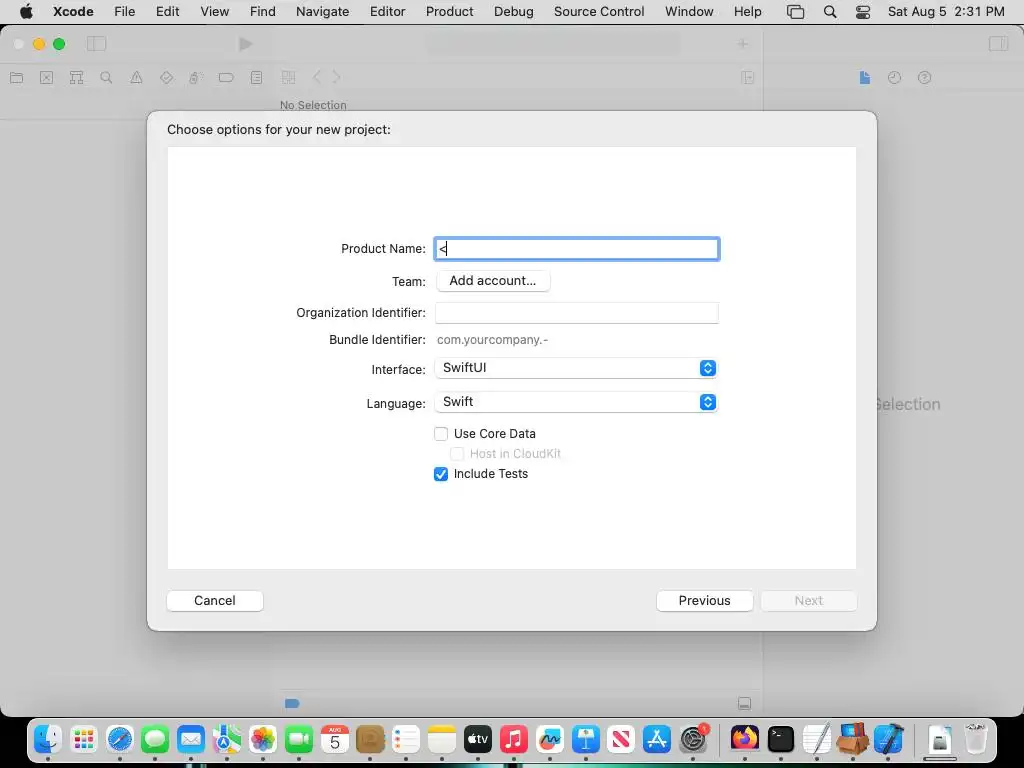This screenshot has height=768, width=1024.
Task: Open Keynote from the dock
Action: point(586,739)
